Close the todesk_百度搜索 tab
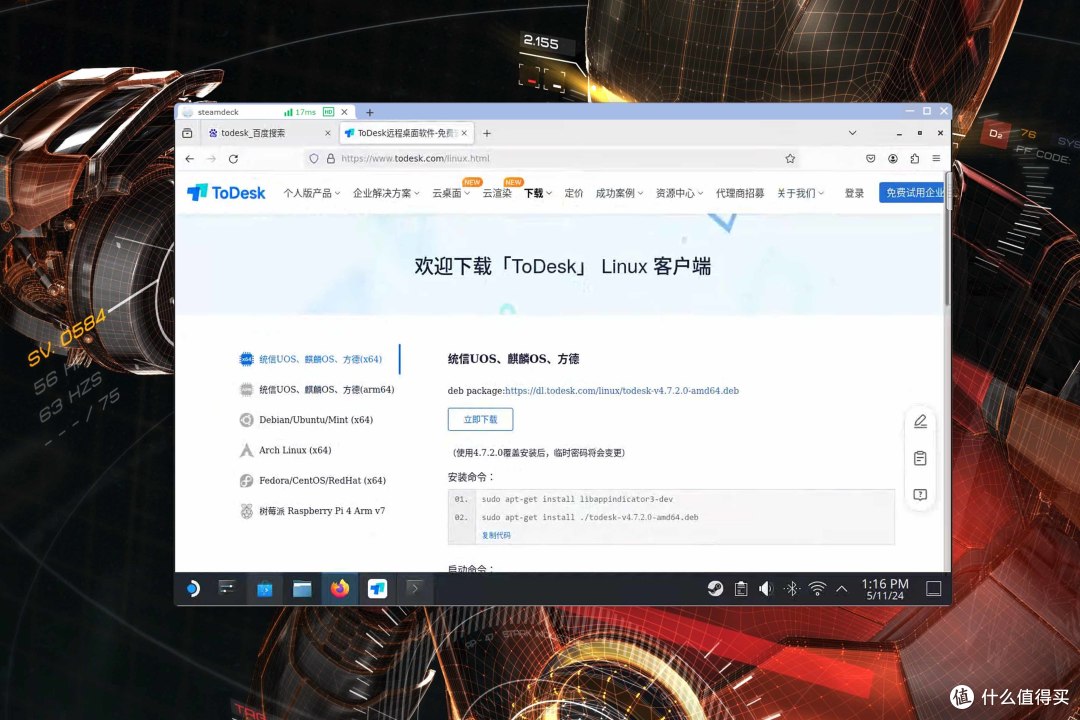The image size is (1080, 720). click(x=328, y=133)
